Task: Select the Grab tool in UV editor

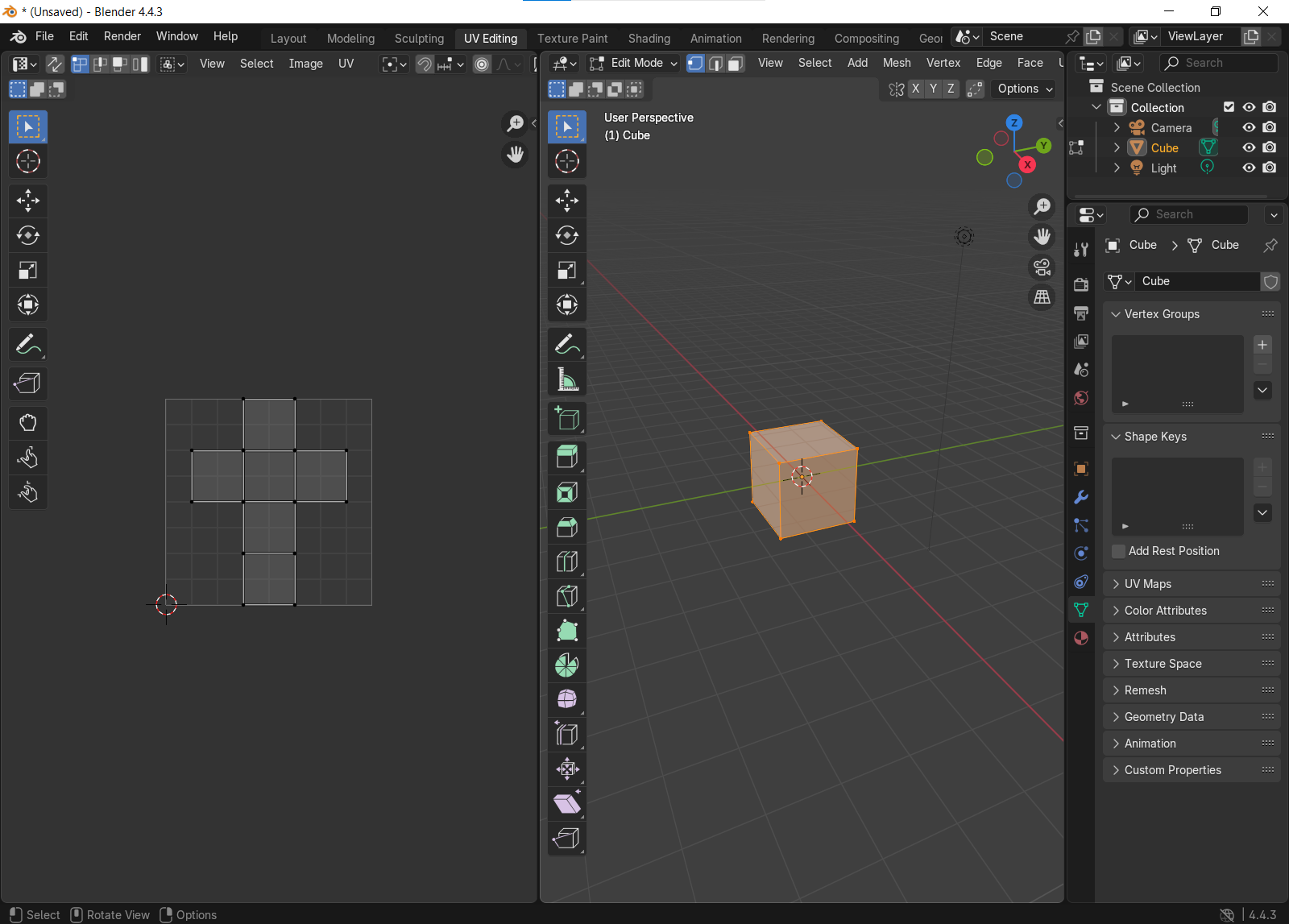Action: click(x=28, y=423)
